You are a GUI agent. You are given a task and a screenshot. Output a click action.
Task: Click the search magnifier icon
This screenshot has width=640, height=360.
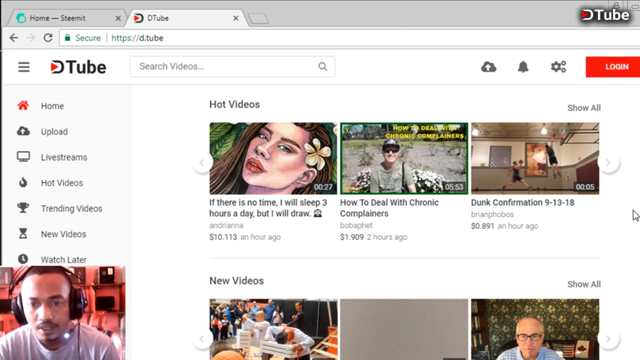tap(322, 67)
